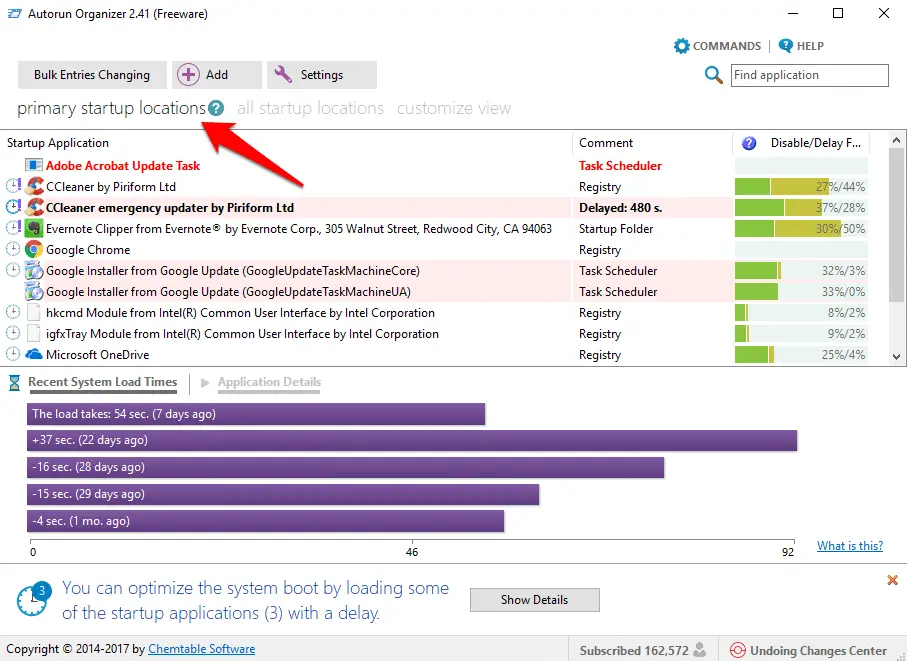Click GoogleUpdateTaskMachineUA installer icon
907x661 pixels.
(x=34, y=291)
